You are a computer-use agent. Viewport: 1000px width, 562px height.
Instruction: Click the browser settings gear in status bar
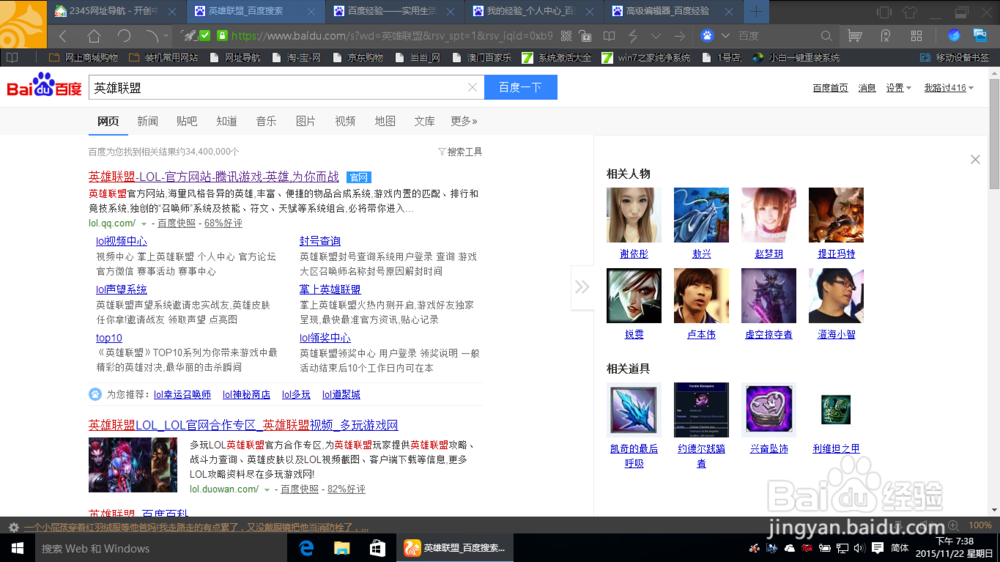click(13, 527)
